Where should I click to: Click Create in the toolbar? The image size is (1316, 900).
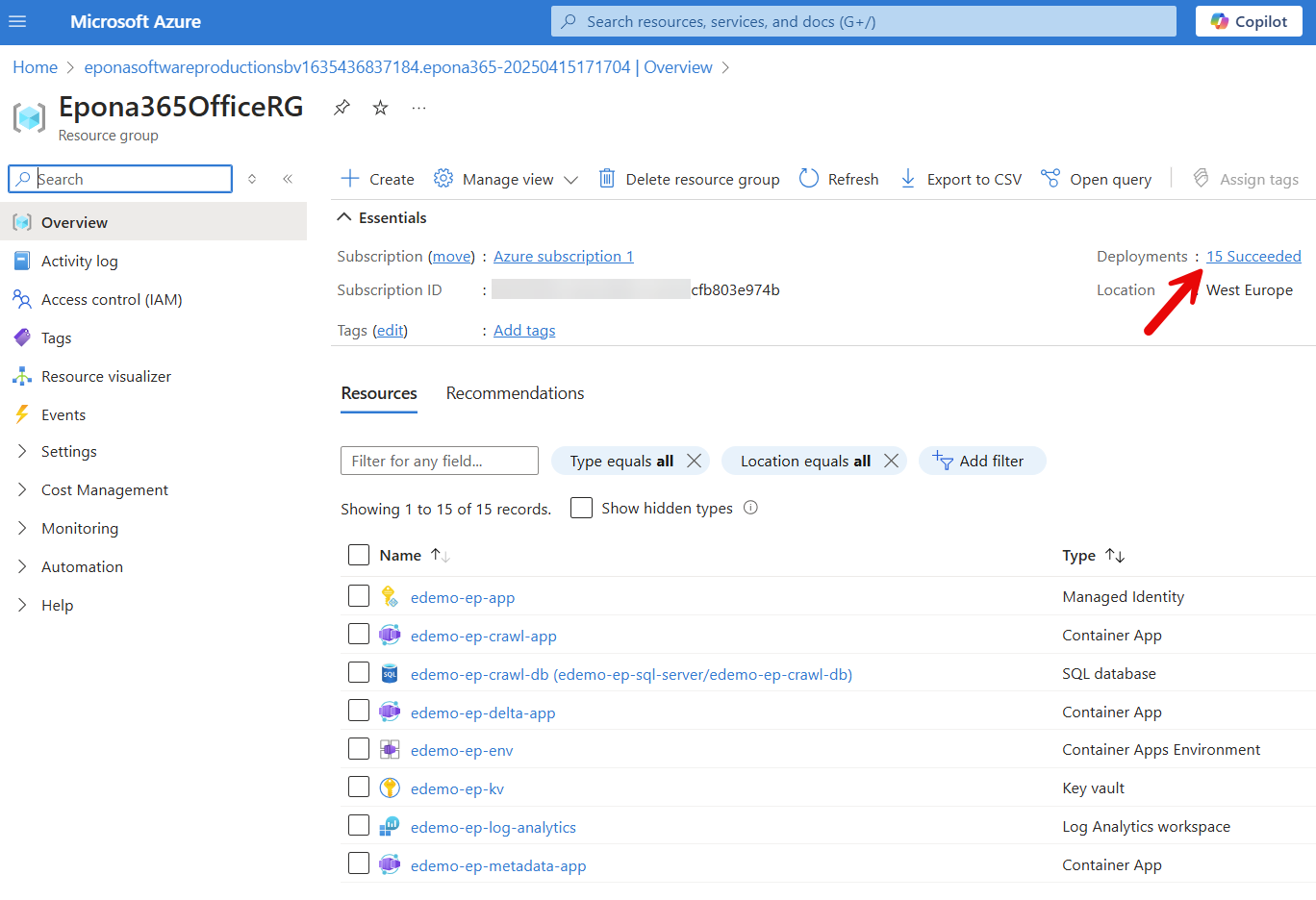[x=377, y=179]
